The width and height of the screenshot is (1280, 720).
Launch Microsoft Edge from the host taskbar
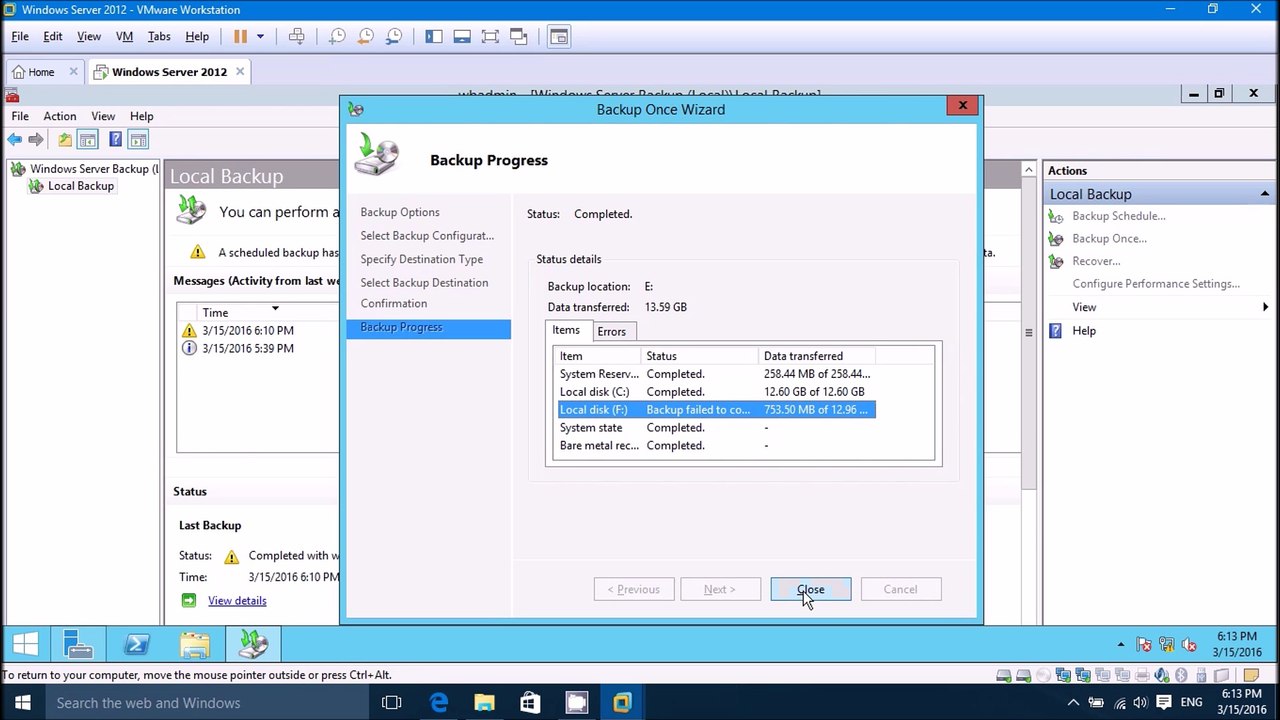439,703
